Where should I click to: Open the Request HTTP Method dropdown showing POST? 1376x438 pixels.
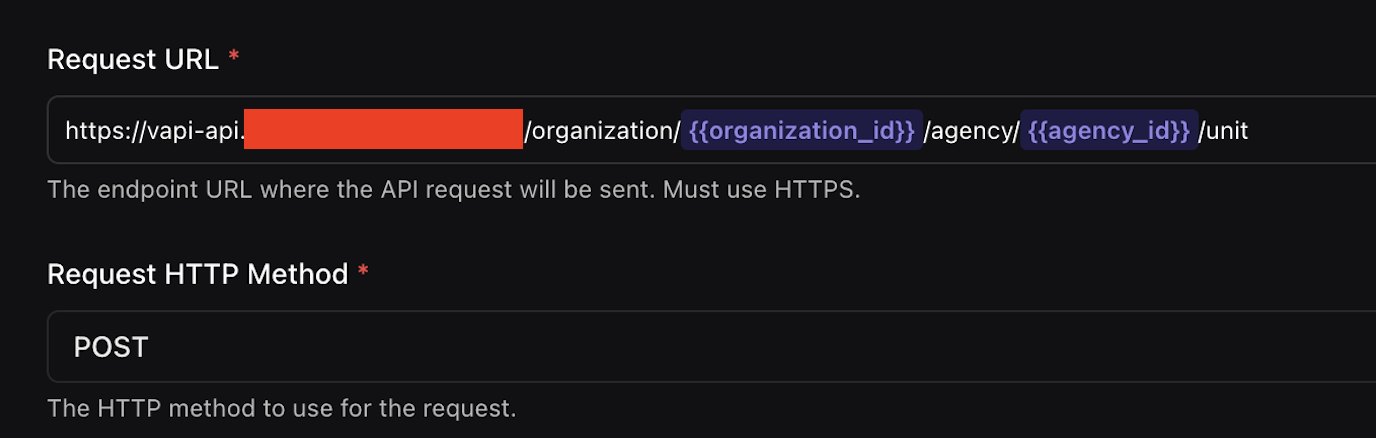(711, 347)
